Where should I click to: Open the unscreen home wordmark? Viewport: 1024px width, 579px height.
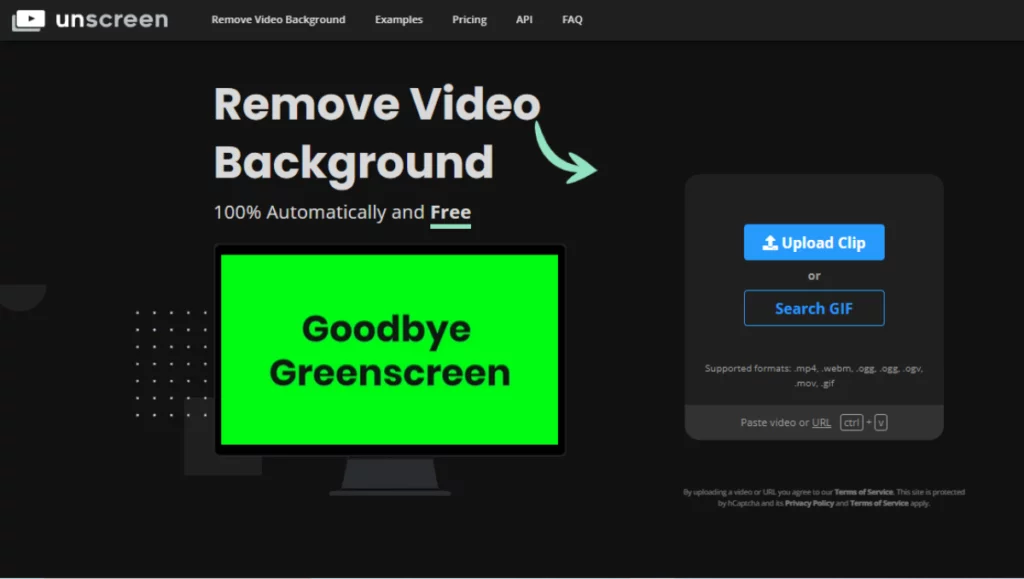(x=112, y=20)
